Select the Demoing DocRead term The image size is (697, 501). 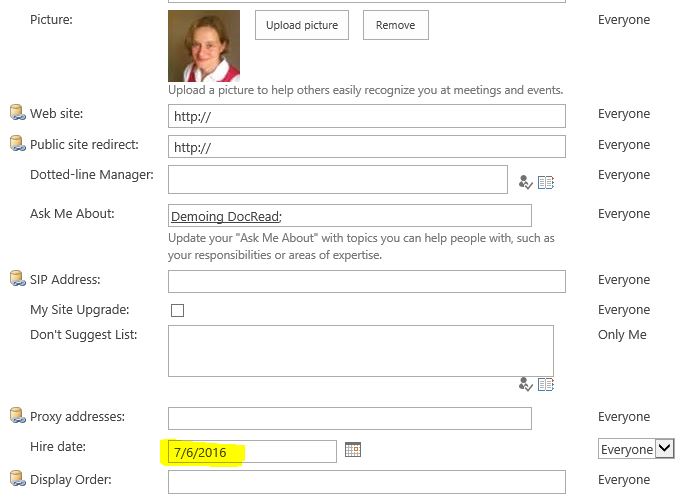(225, 216)
